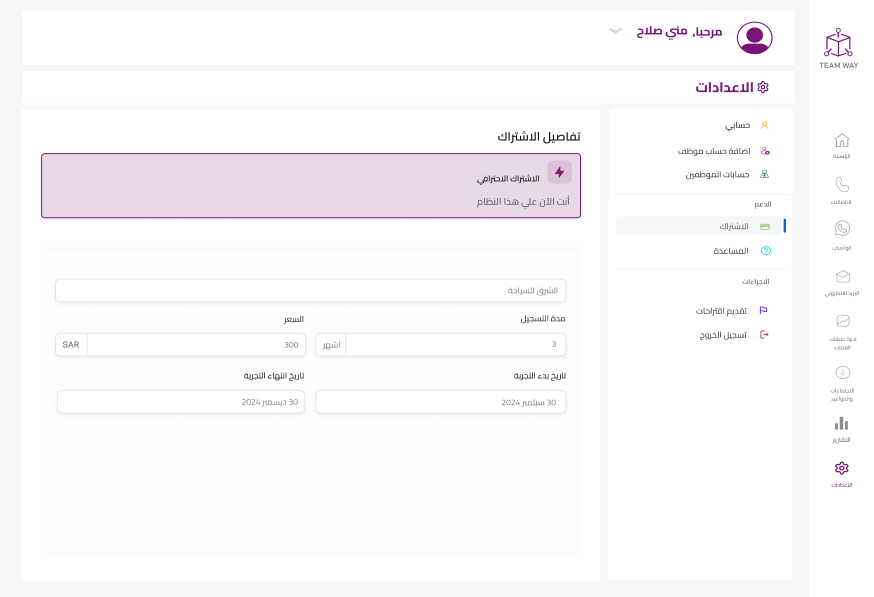
Task: Open التقارير (Reports) bar-chart icon
Action: (840, 422)
